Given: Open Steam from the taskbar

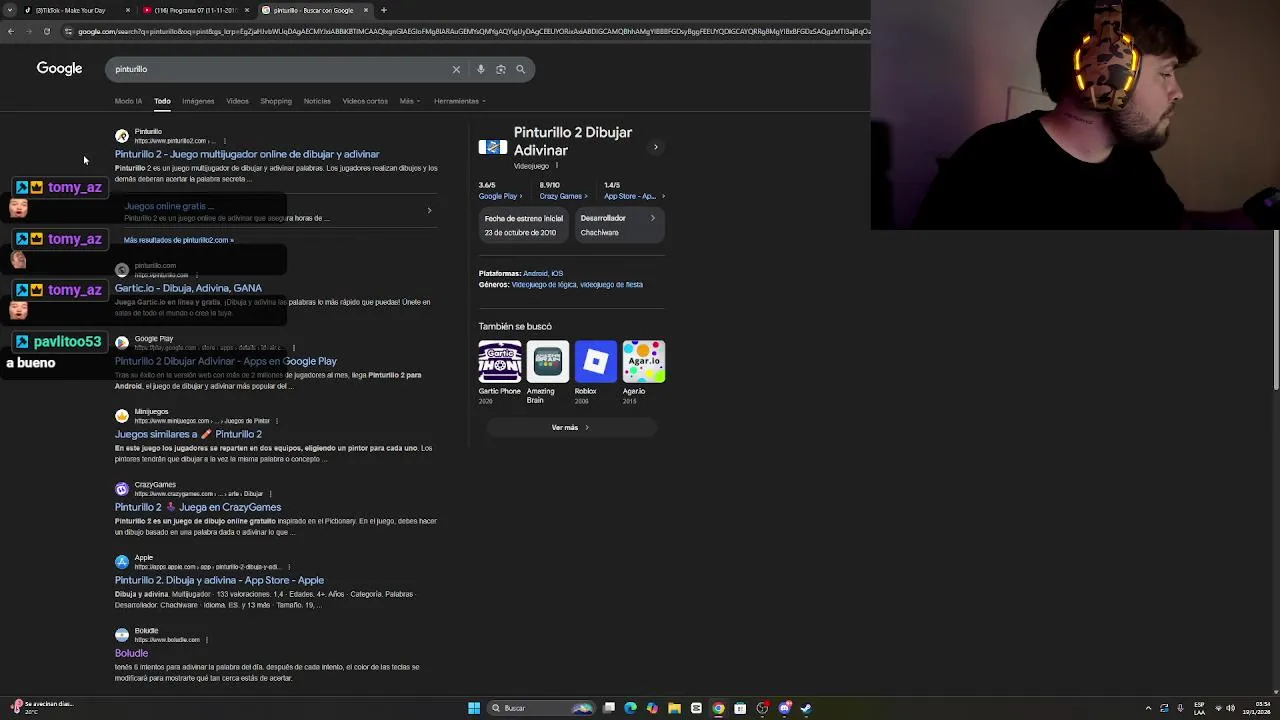Looking at the screenshot, I should (806, 708).
